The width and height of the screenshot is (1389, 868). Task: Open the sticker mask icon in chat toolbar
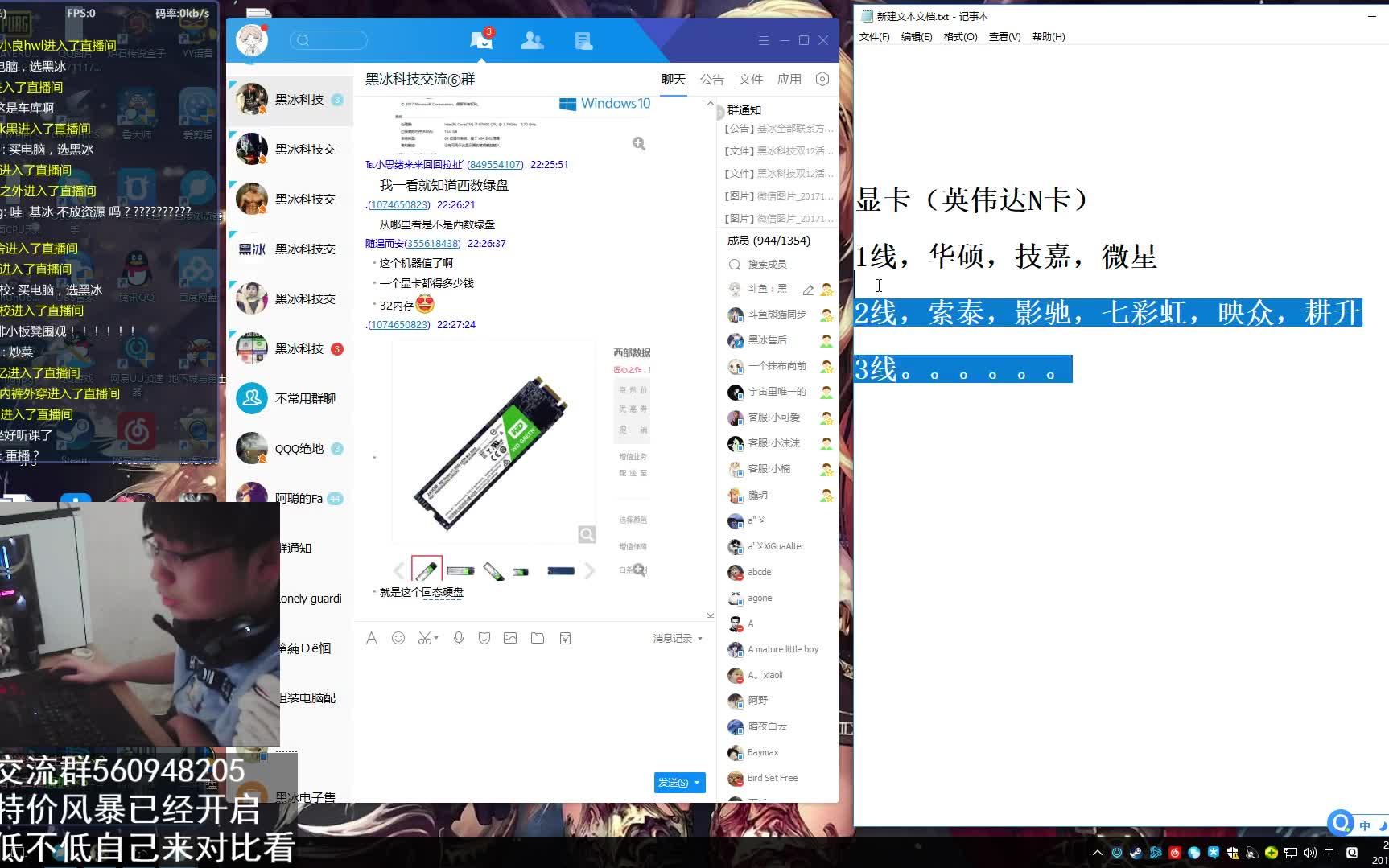[484, 638]
